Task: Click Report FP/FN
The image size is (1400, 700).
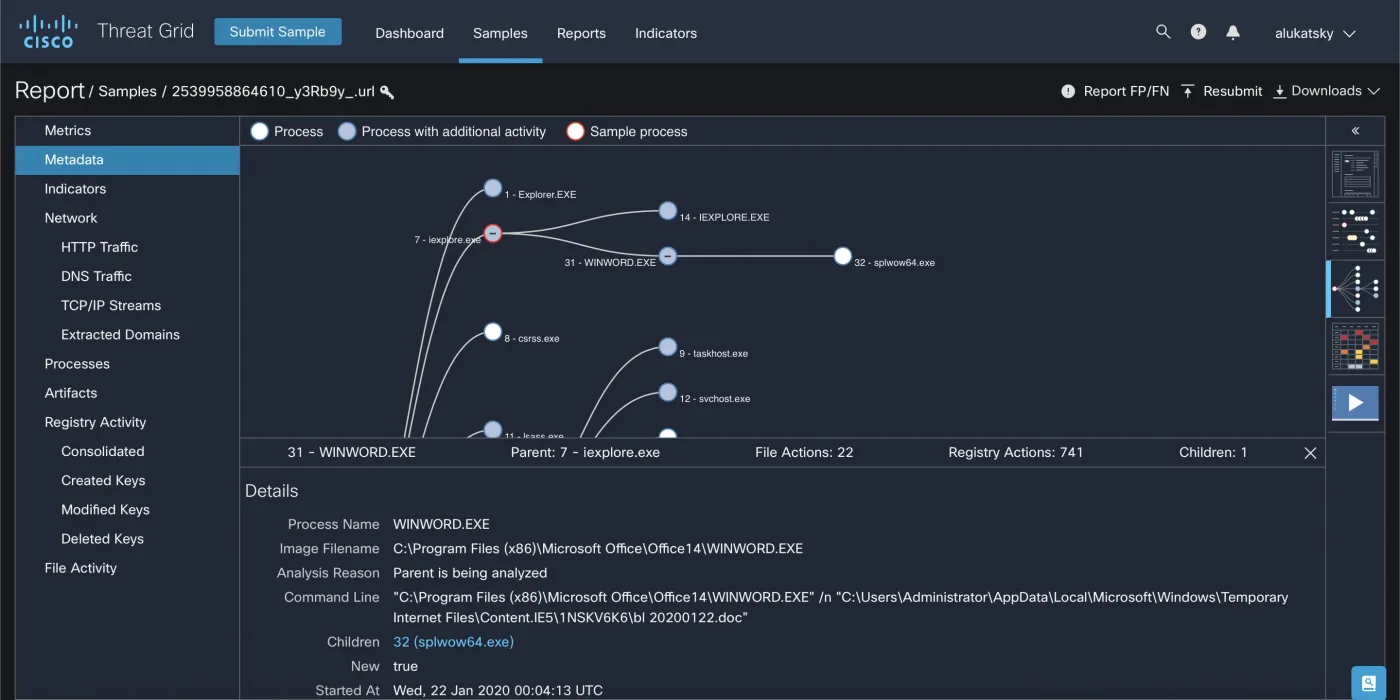Action: [1115, 91]
